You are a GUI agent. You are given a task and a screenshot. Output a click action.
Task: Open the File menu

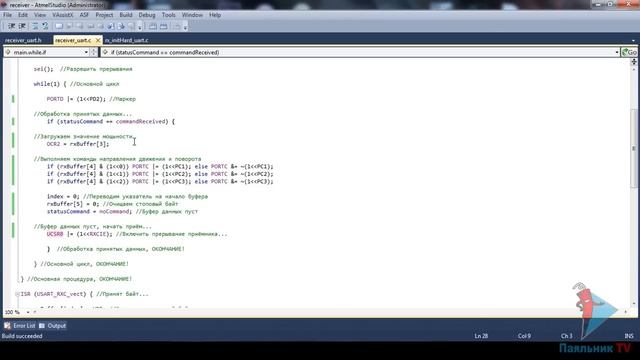[x=7, y=15]
